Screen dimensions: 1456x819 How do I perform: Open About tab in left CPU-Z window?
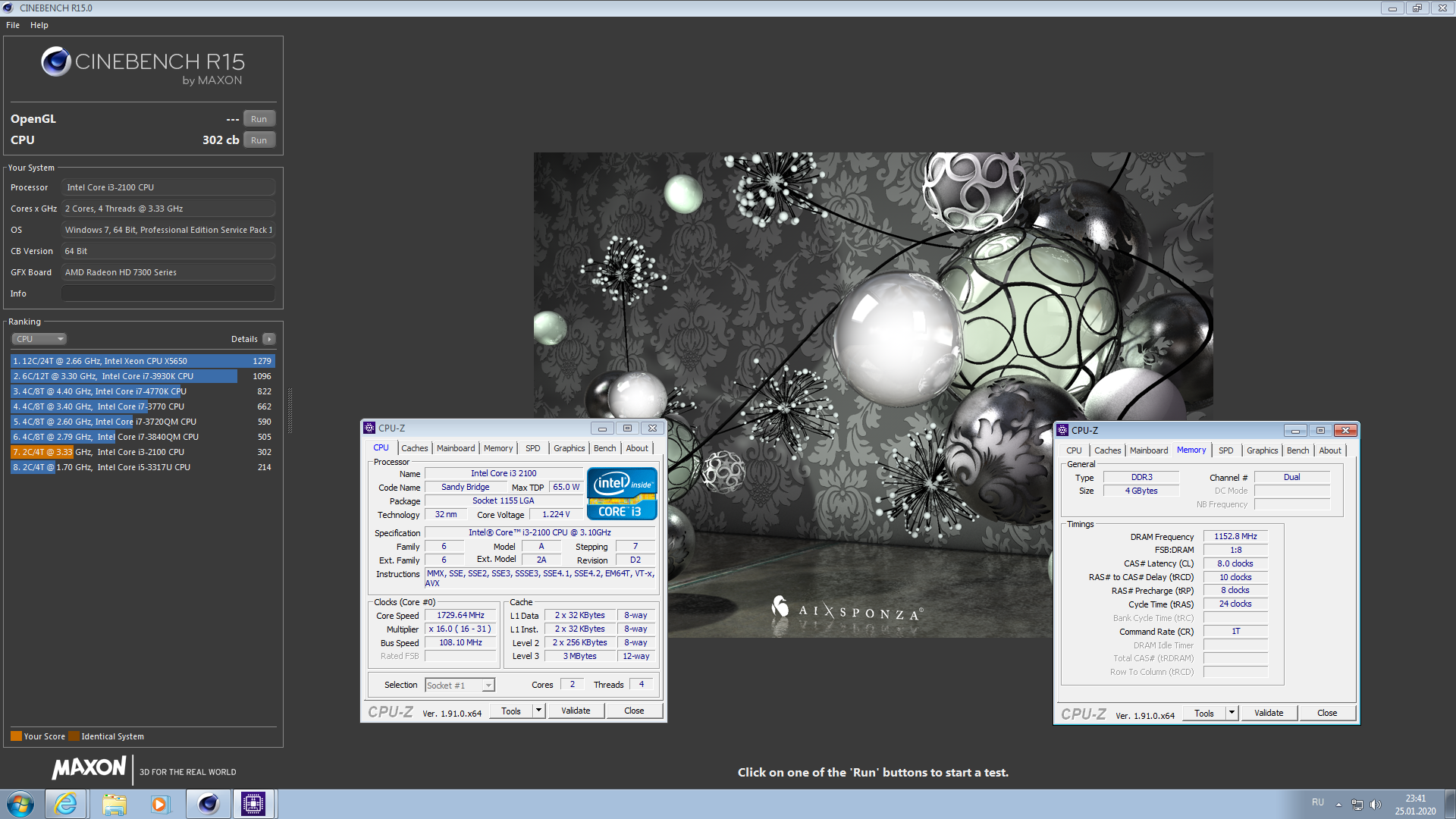pos(637,448)
